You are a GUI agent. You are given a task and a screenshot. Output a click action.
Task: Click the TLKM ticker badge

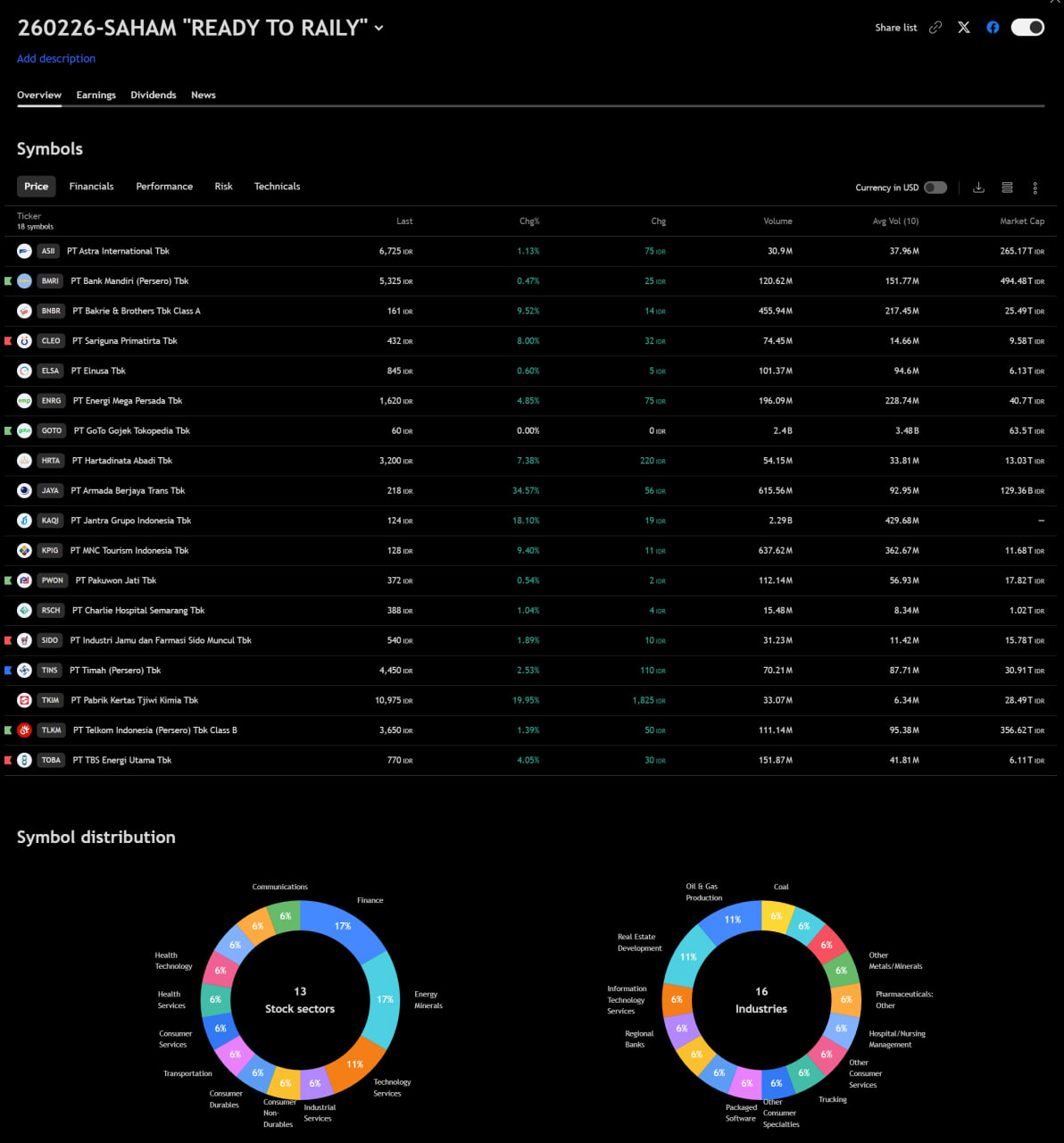click(52, 730)
